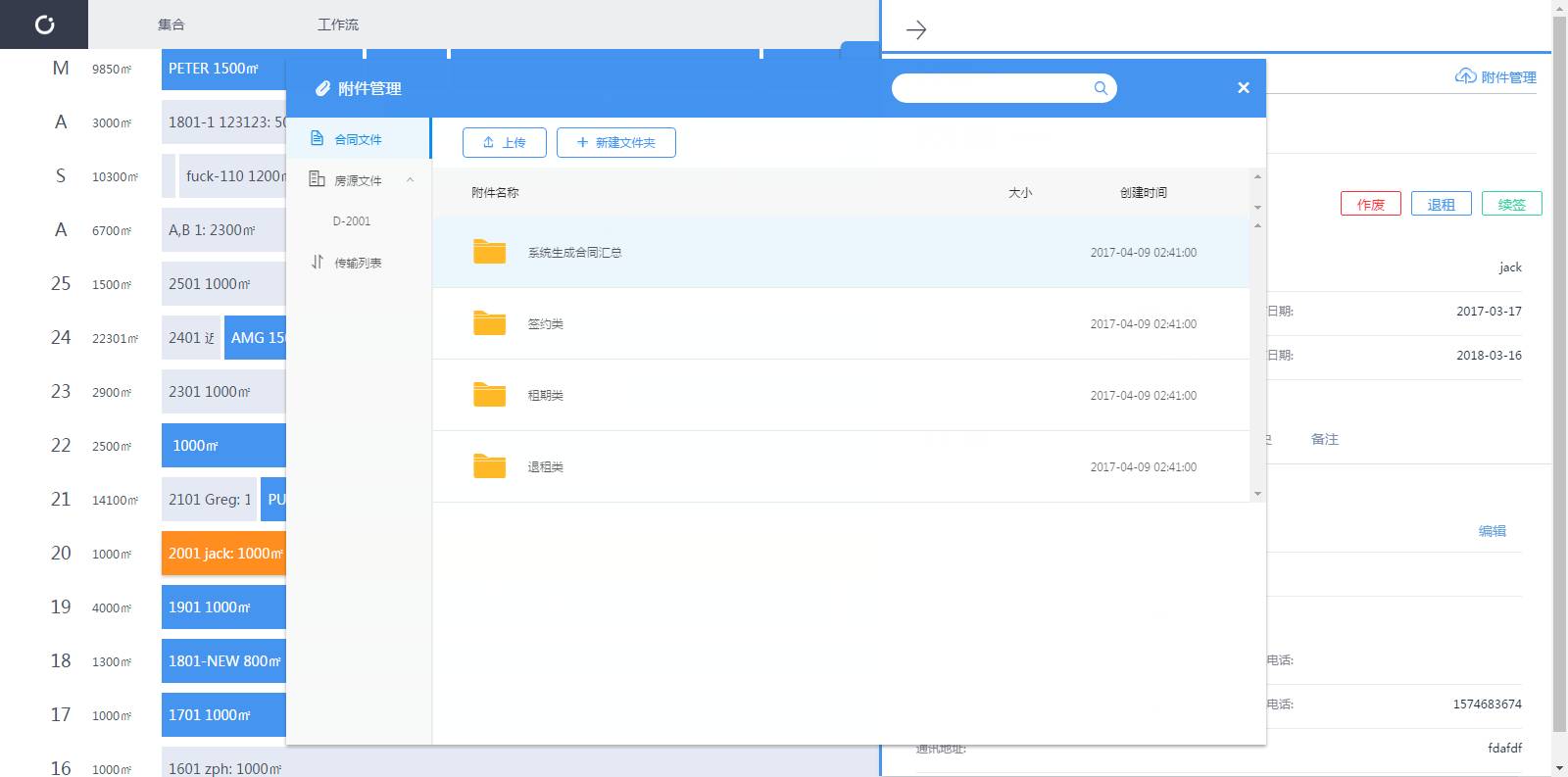Click the search input in dialog header

click(x=992, y=88)
